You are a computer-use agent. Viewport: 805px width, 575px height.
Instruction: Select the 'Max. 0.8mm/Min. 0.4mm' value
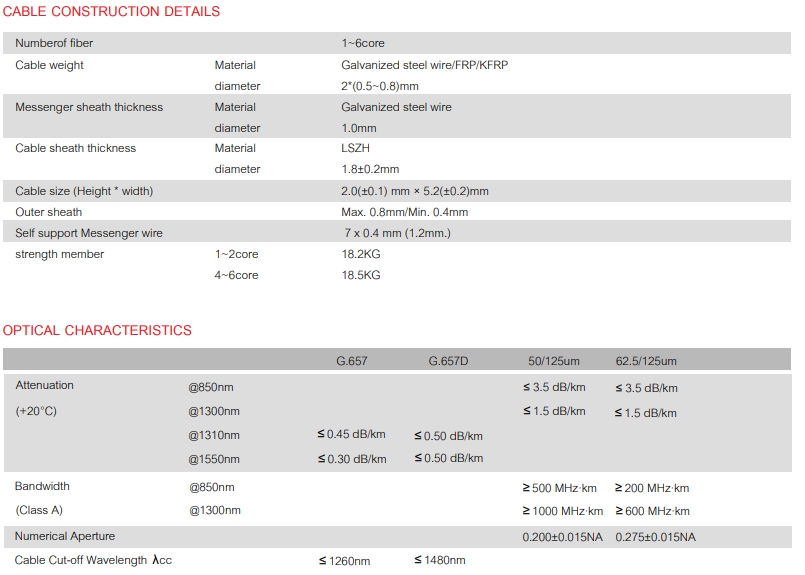pyautogui.click(x=404, y=212)
